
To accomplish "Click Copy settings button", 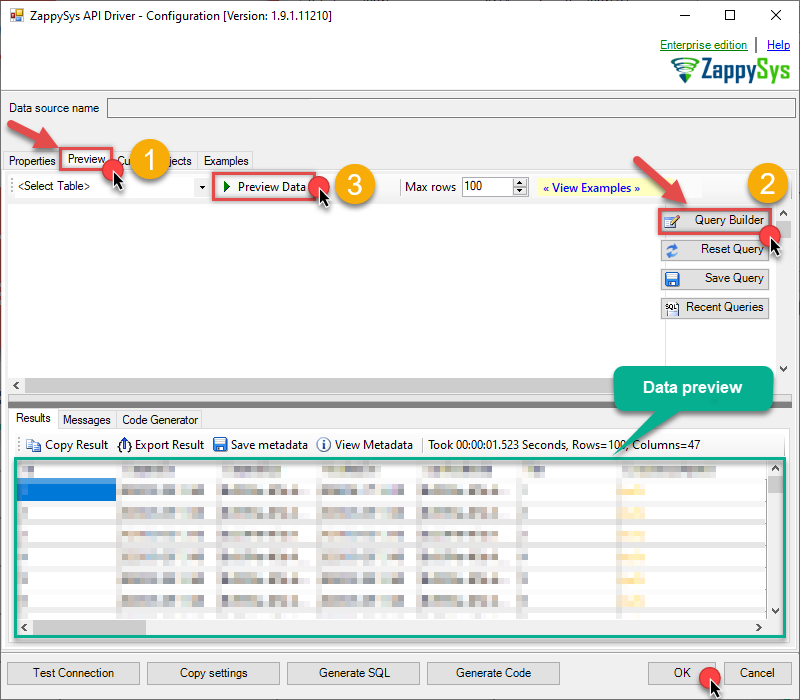I will click(213, 673).
